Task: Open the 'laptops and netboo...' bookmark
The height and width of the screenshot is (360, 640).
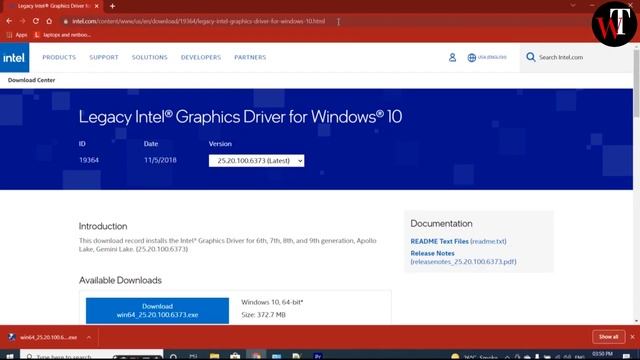Action: click(x=62, y=35)
